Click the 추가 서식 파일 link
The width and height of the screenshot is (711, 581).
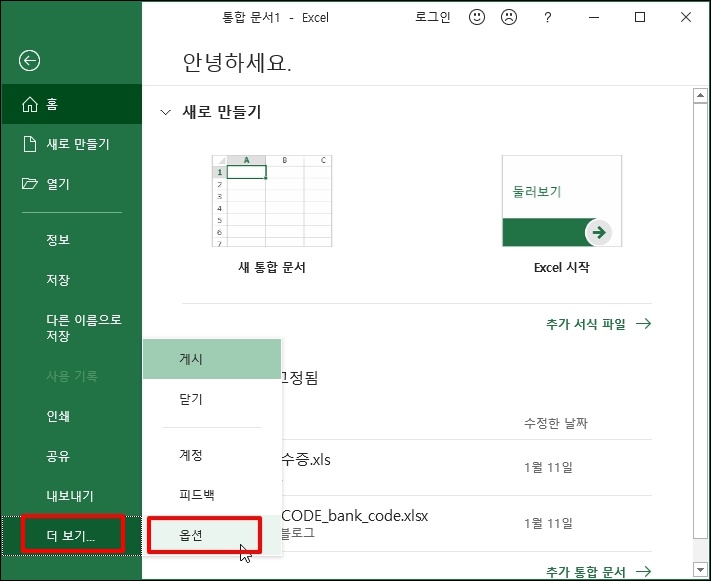(585, 324)
